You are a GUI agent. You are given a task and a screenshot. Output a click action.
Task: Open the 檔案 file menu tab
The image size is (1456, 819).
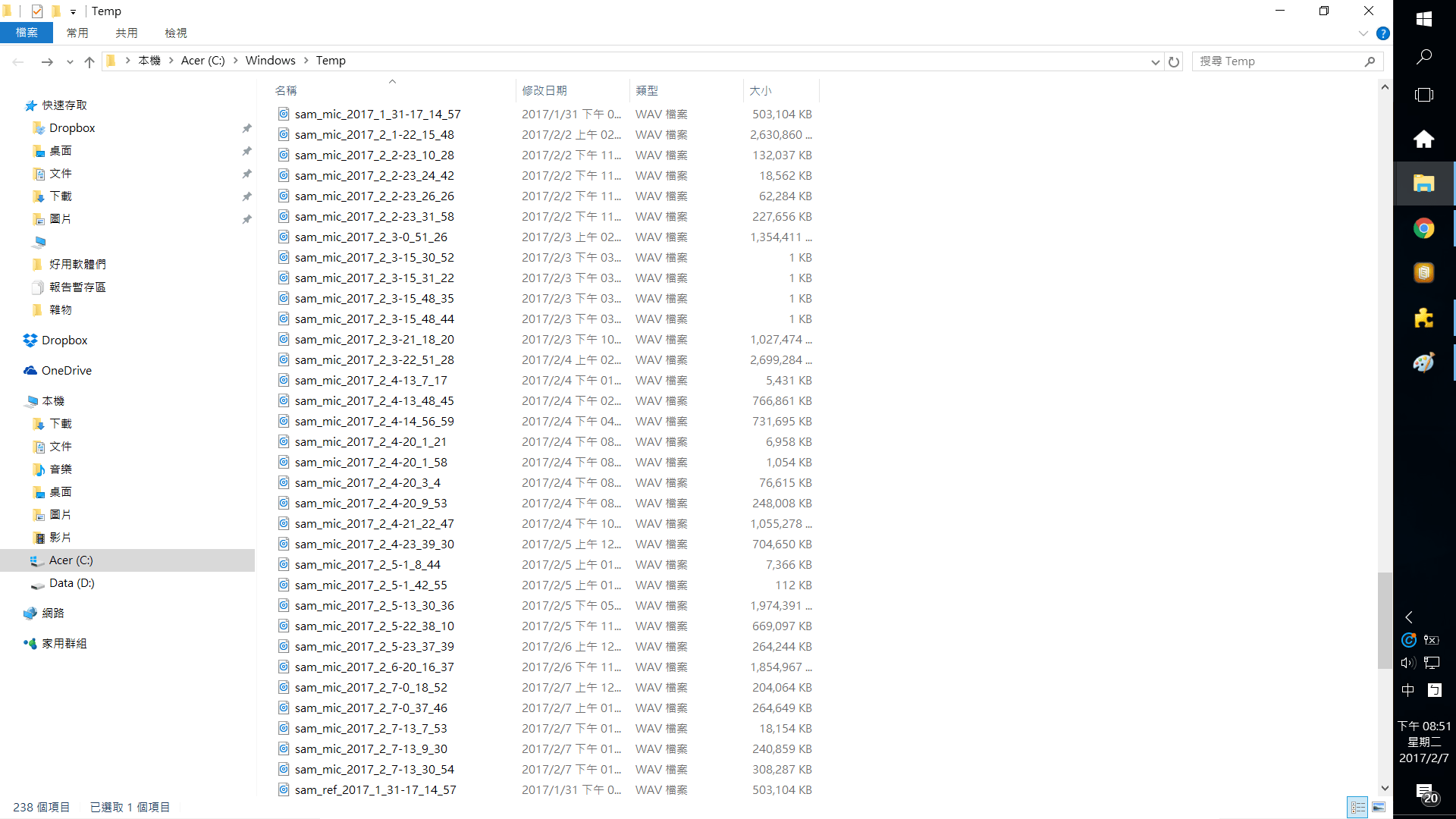point(27,33)
